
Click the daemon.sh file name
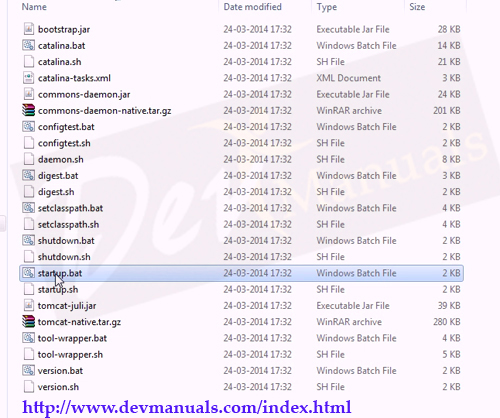point(61,159)
